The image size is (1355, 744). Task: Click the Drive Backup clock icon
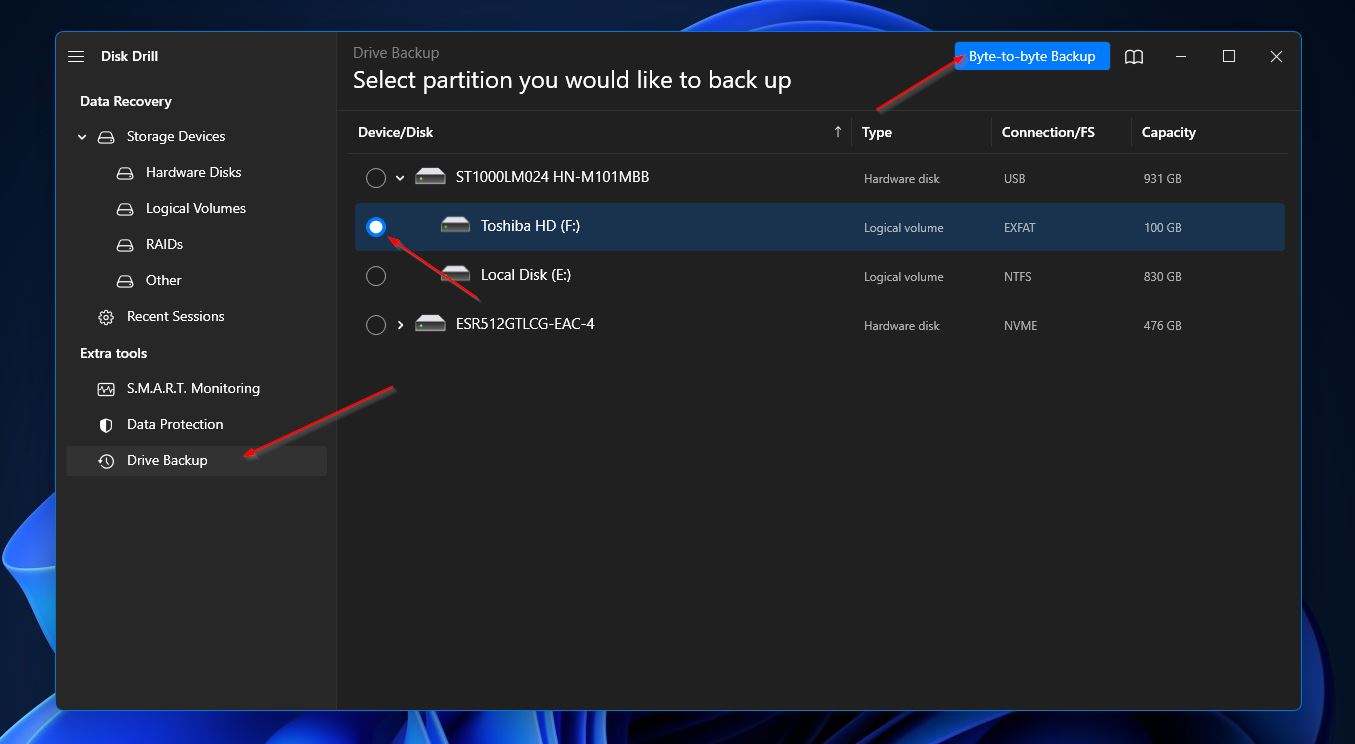click(x=106, y=461)
